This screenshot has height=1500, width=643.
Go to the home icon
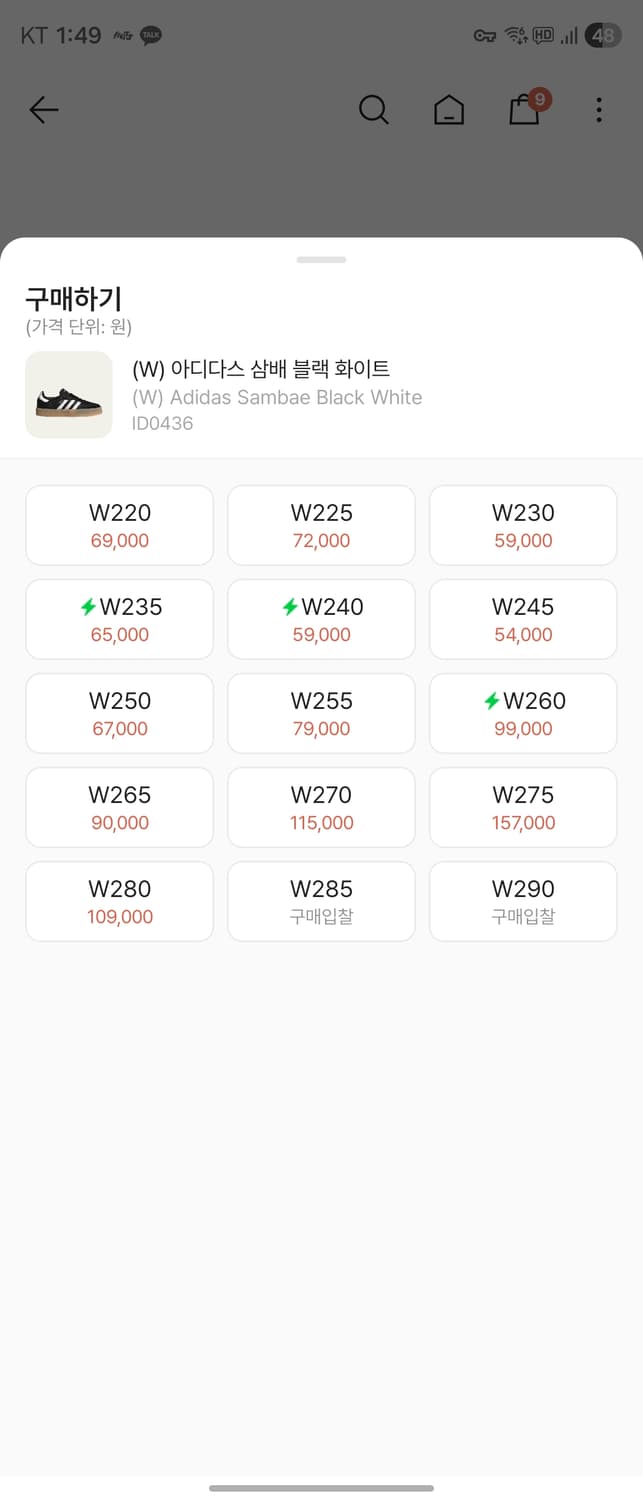click(449, 110)
